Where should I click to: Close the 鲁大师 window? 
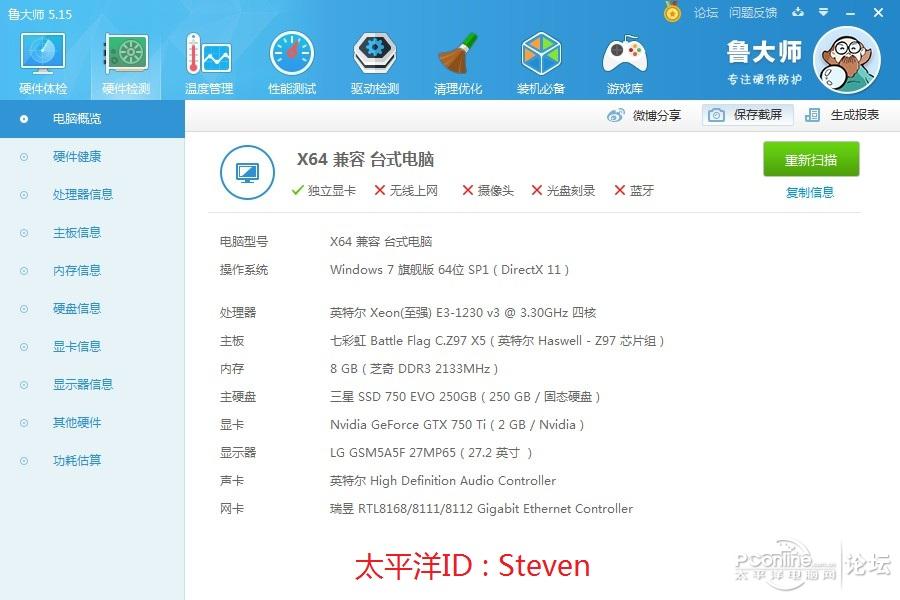tap(878, 12)
